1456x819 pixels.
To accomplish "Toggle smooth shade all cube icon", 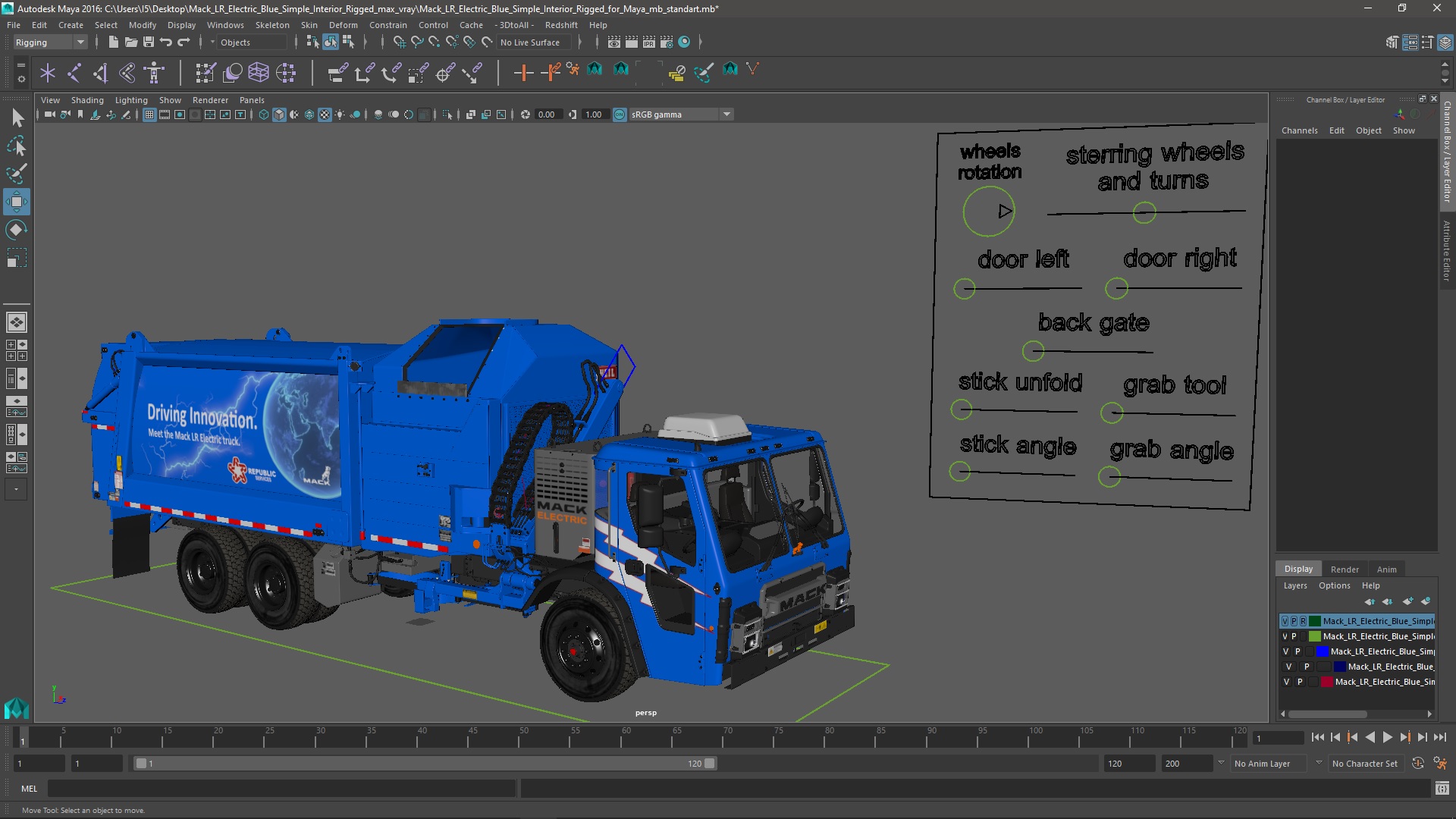I will [279, 115].
